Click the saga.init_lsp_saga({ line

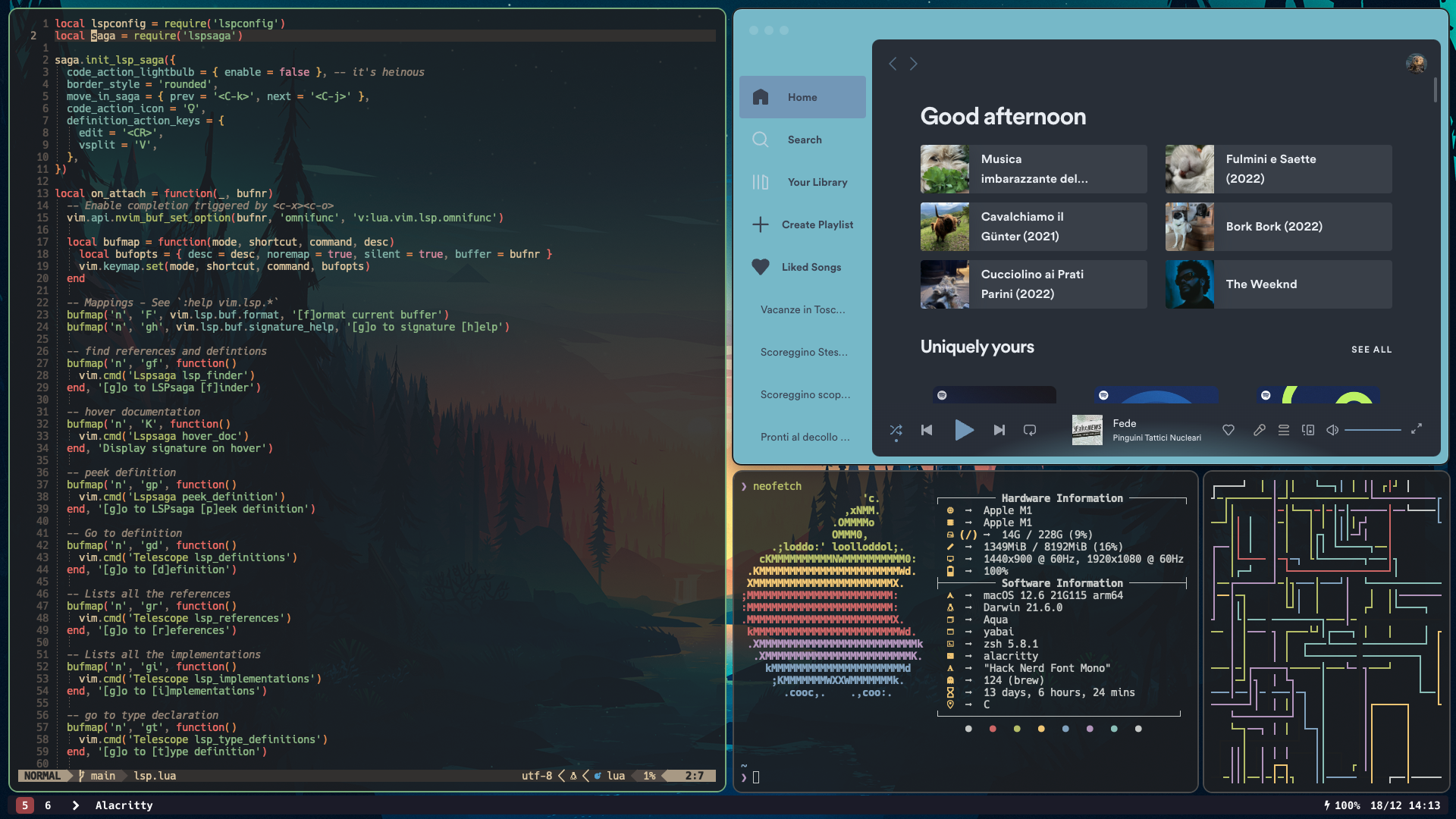tap(115, 60)
